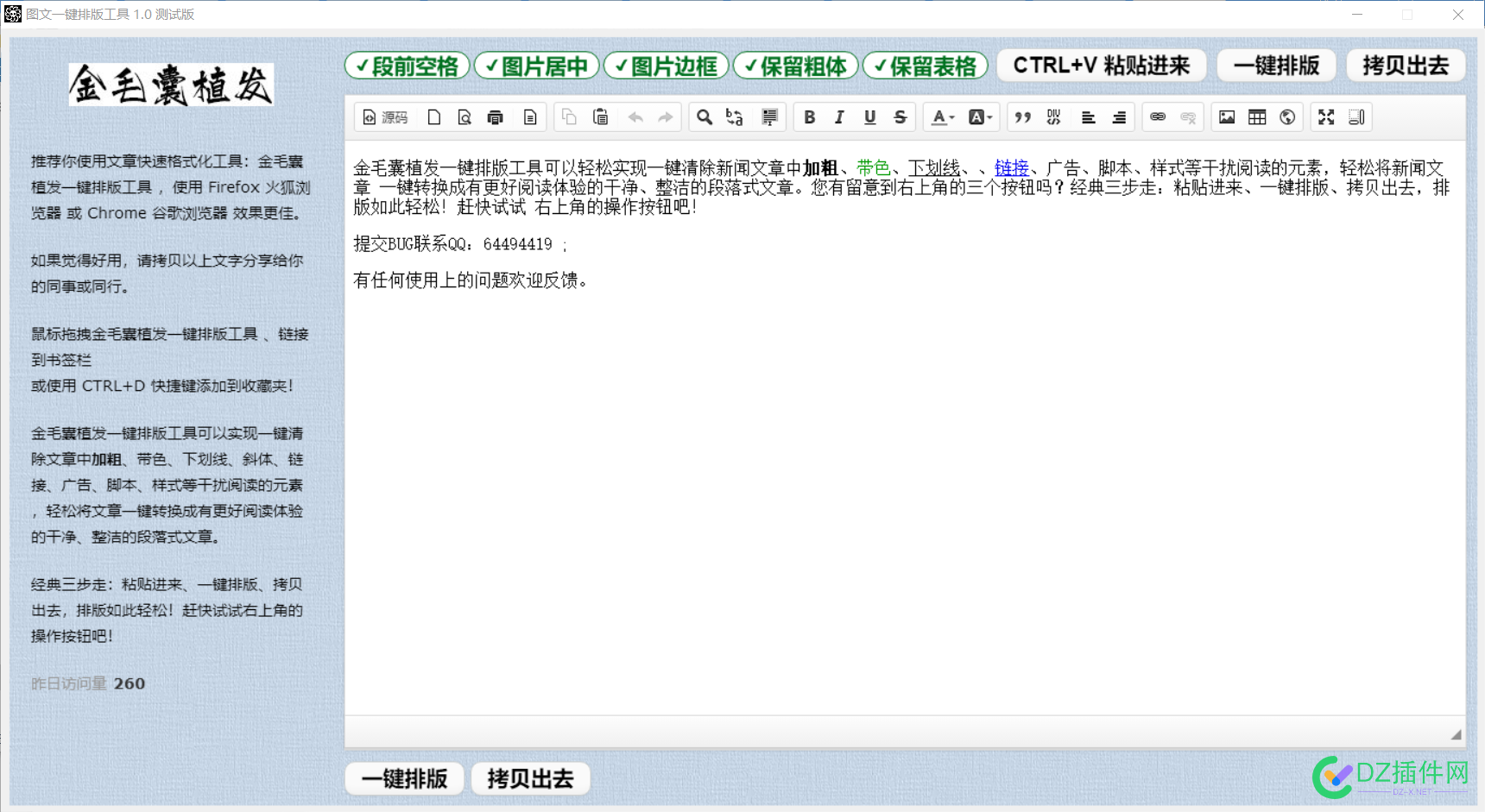1485x812 pixels.
Task: Open the text color dropdown
Action: click(943, 117)
